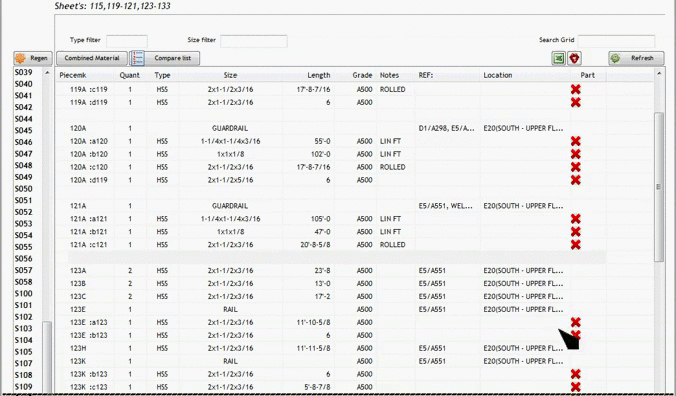Click the checklist icon beside Compare list
The width and height of the screenshot is (676, 396).
(x=137, y=58)
